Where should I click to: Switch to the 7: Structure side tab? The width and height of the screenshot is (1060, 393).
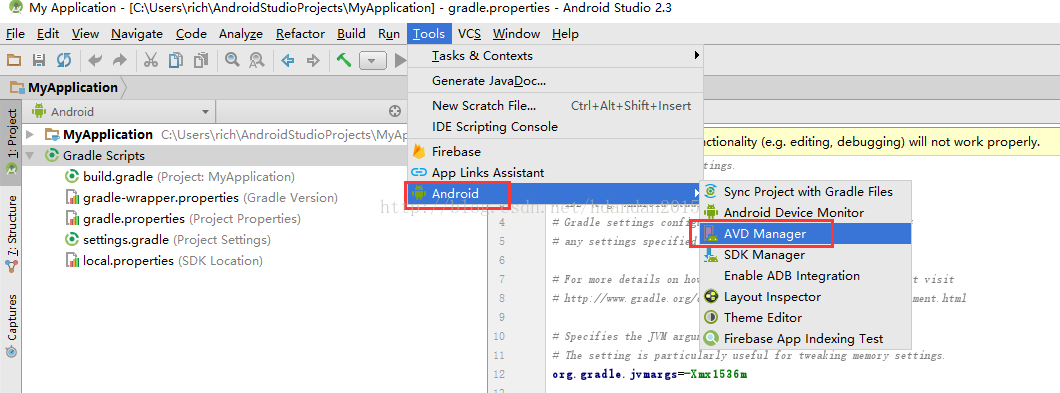(x=11, y=234)
